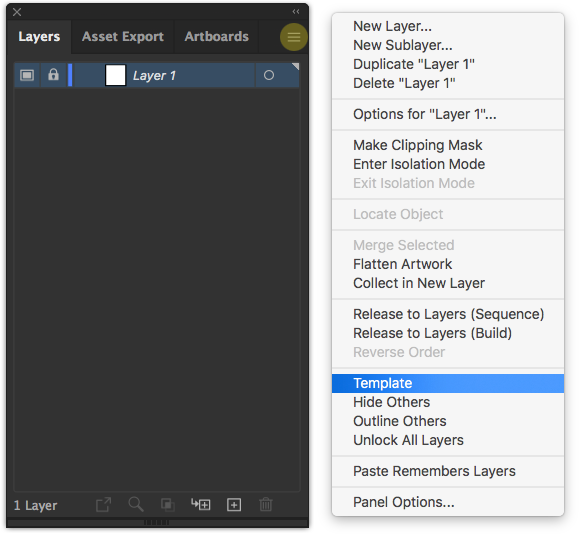Select Duplicate "Layer 1"
Screen dimensions: 581x538
pos(448,64)
